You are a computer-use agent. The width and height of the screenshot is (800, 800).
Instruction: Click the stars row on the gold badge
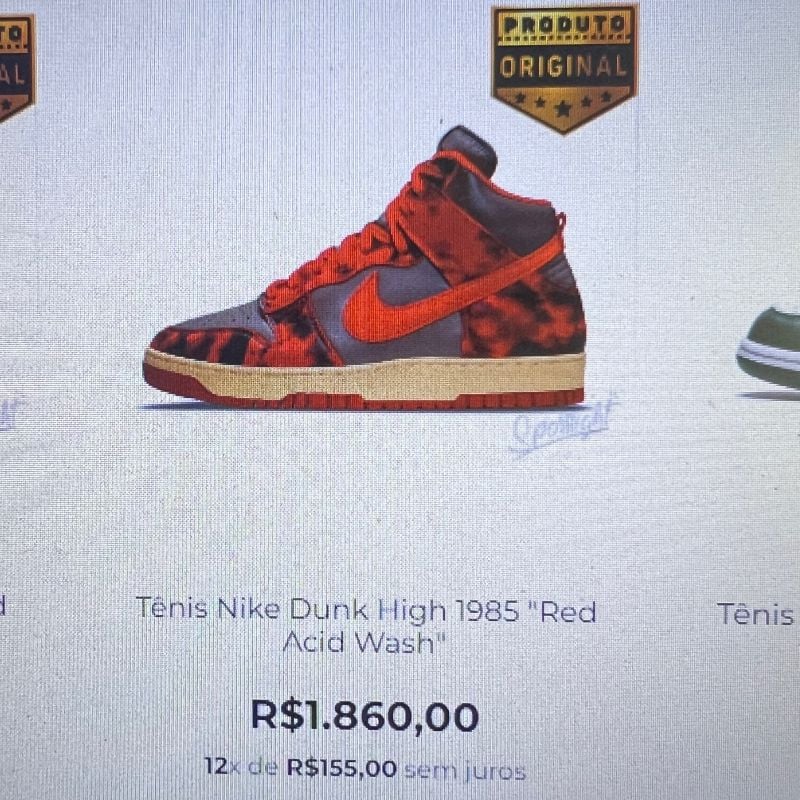(563, 104)
